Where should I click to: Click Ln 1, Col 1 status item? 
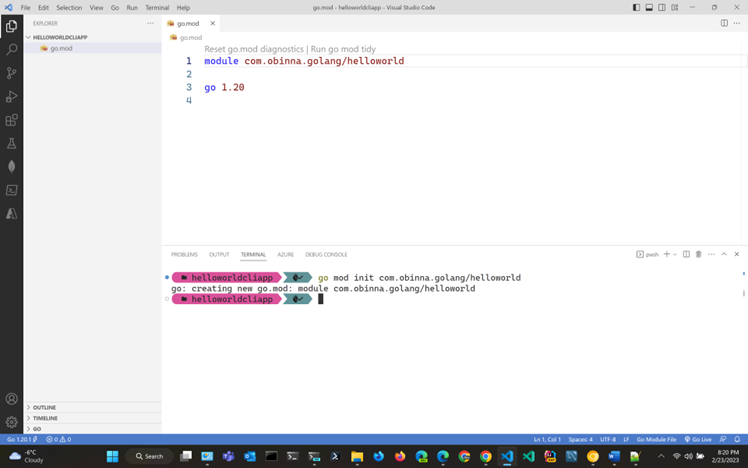pyautogui.click(x=547, y=439)
